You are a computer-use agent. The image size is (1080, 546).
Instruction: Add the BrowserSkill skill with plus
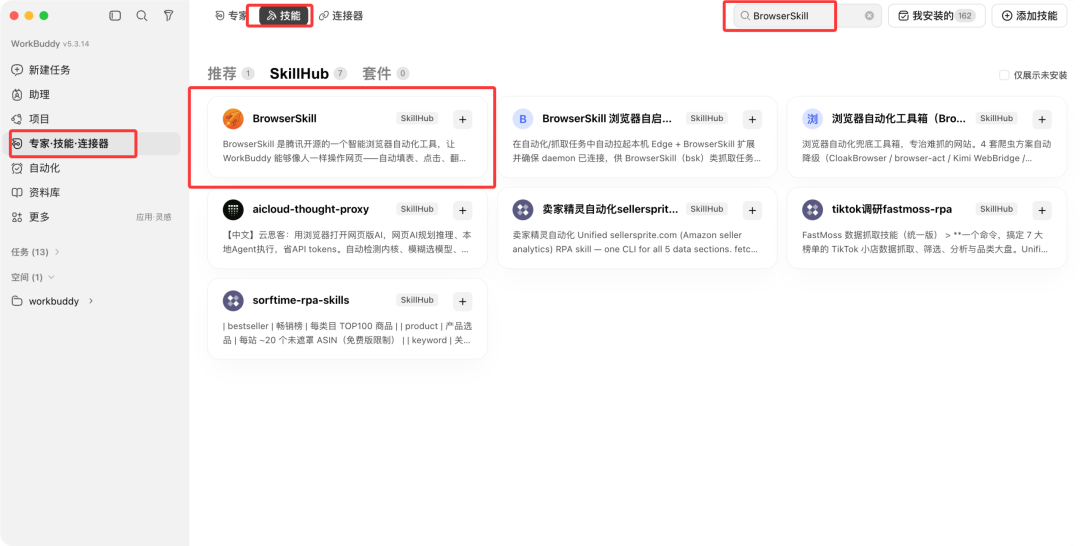[463, 119]
